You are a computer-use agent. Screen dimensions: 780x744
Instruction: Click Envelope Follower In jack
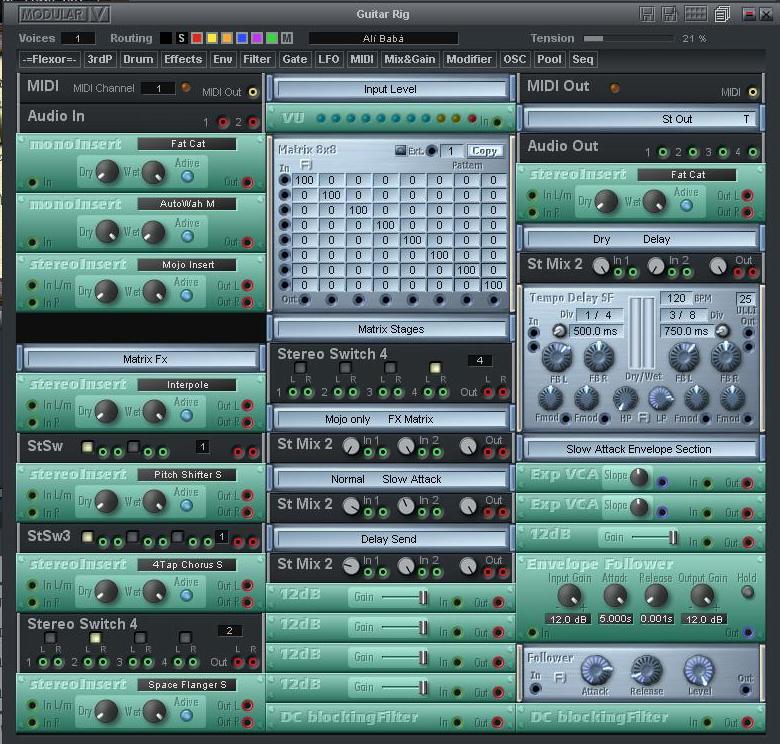point(533,633)
